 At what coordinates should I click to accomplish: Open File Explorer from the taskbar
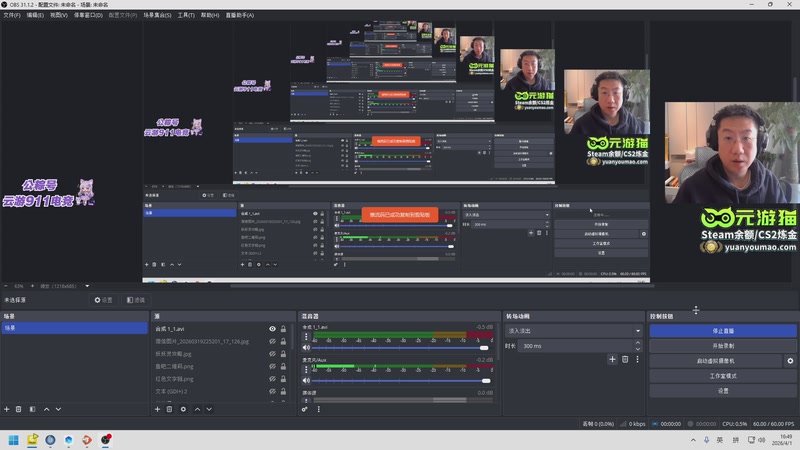(x=32, y=440)
